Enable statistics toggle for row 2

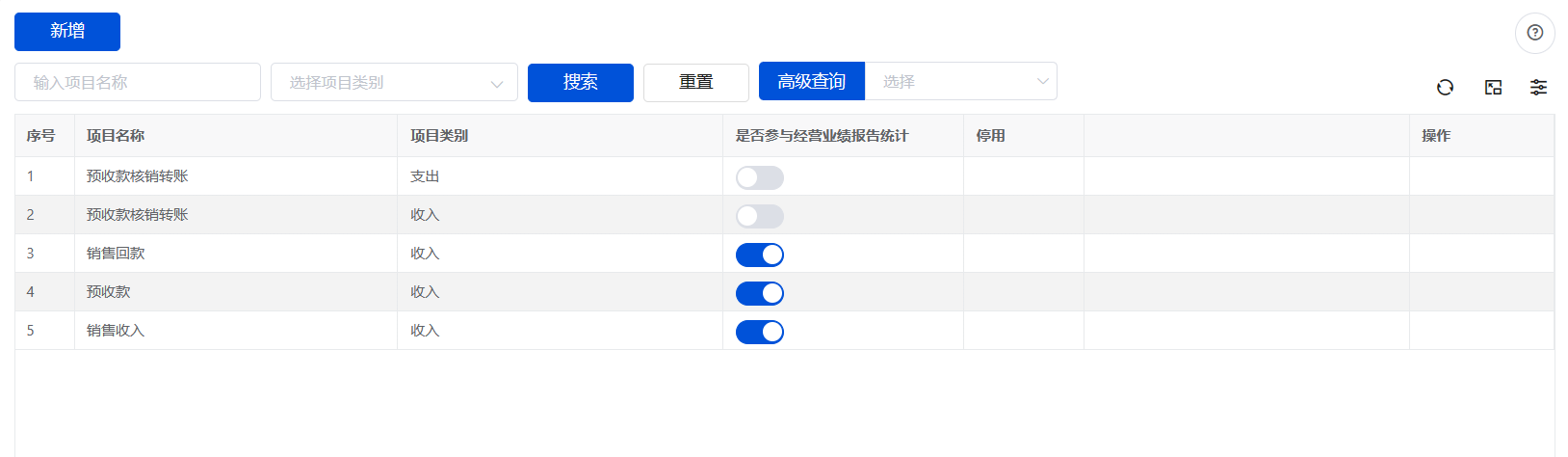coord(760,216)
